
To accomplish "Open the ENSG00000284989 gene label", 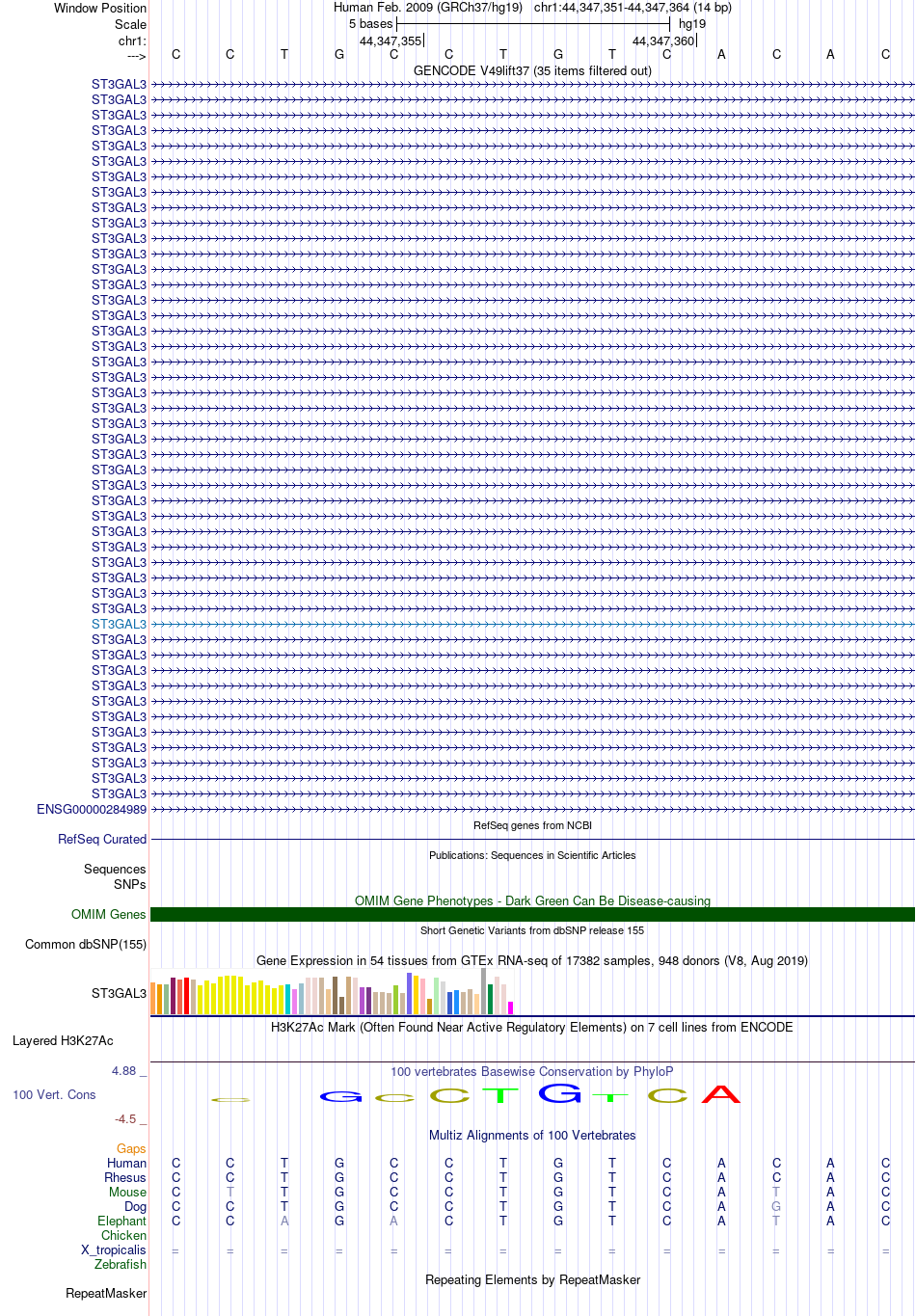I will [x=92, y=809].
